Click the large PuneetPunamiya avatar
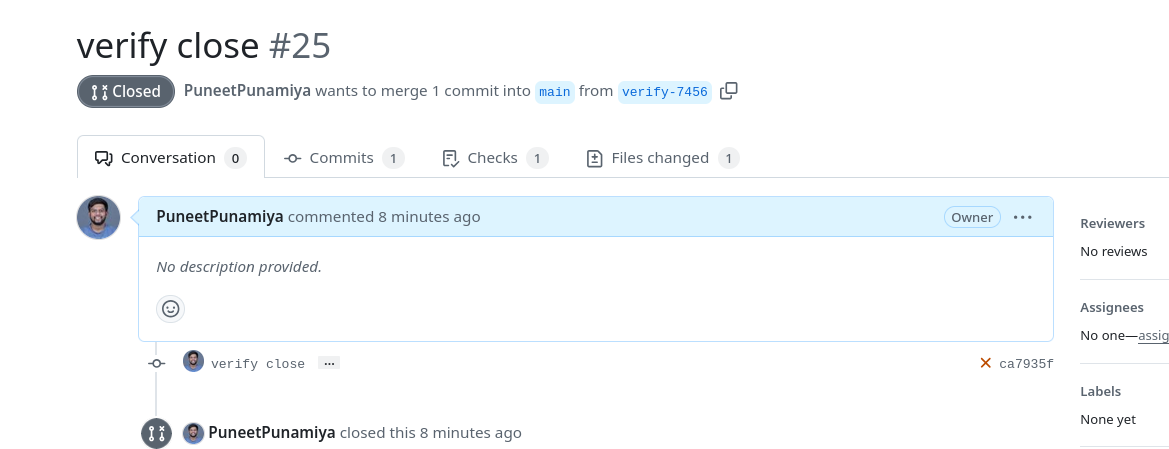Viewport: 1169px width, 449px height. pyautogui.click(x=99, y=217)
